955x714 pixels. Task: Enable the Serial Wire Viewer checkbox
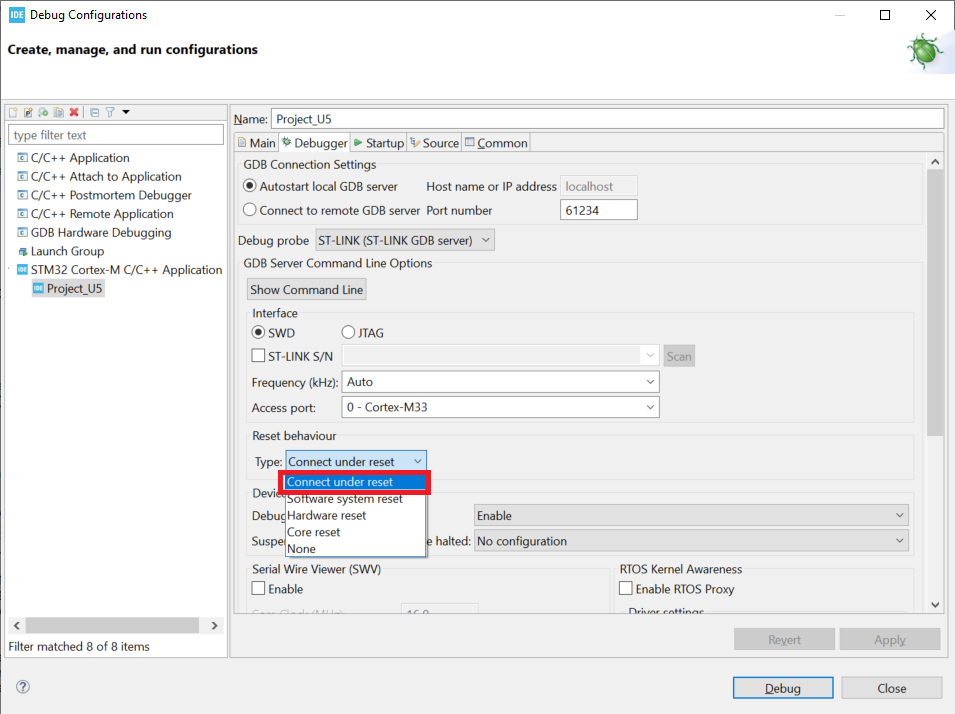pyautogui.click(x=258, y=589)
